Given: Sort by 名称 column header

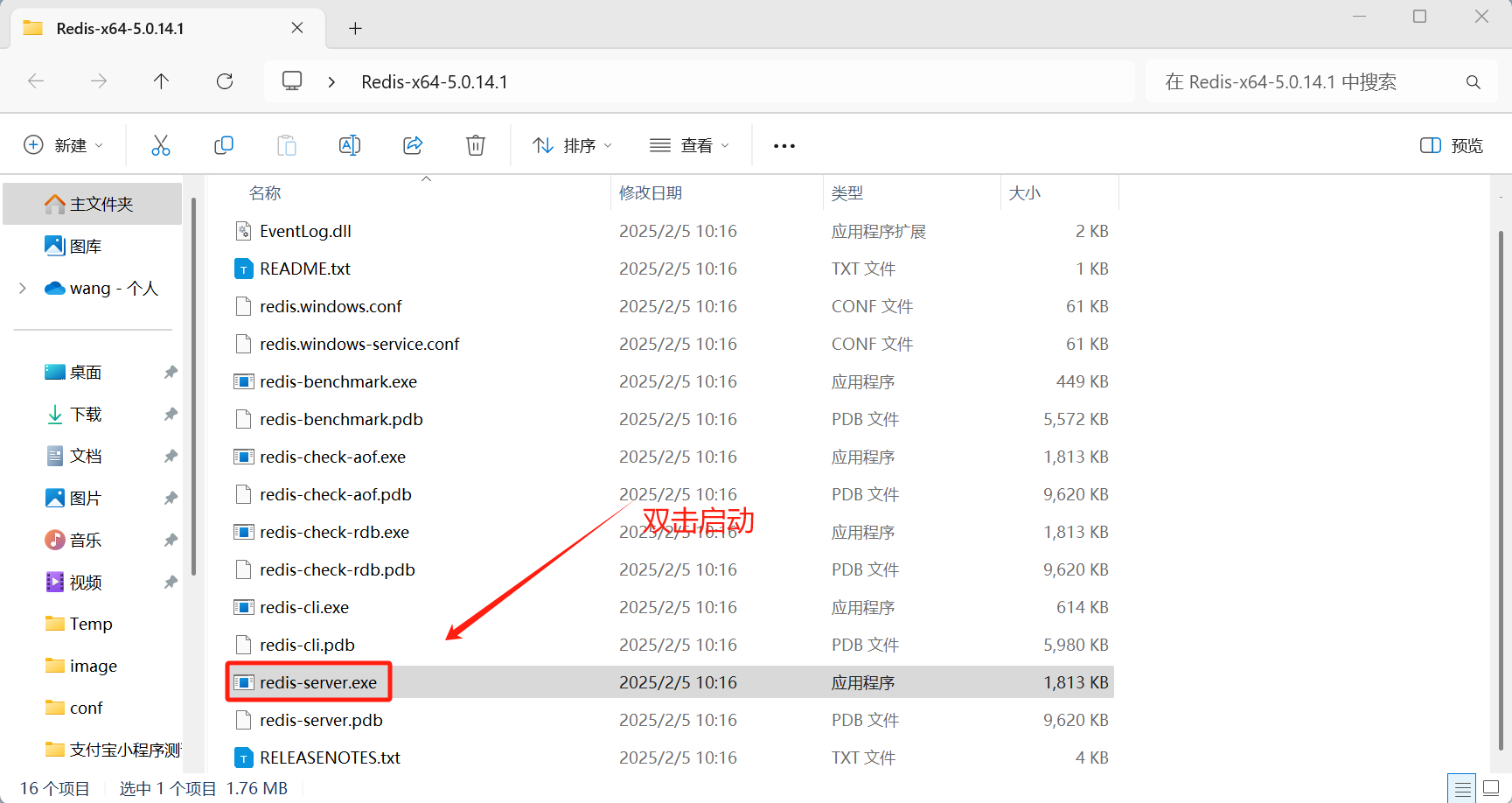Looking at the screenshot, I should [x=265, y=193].
